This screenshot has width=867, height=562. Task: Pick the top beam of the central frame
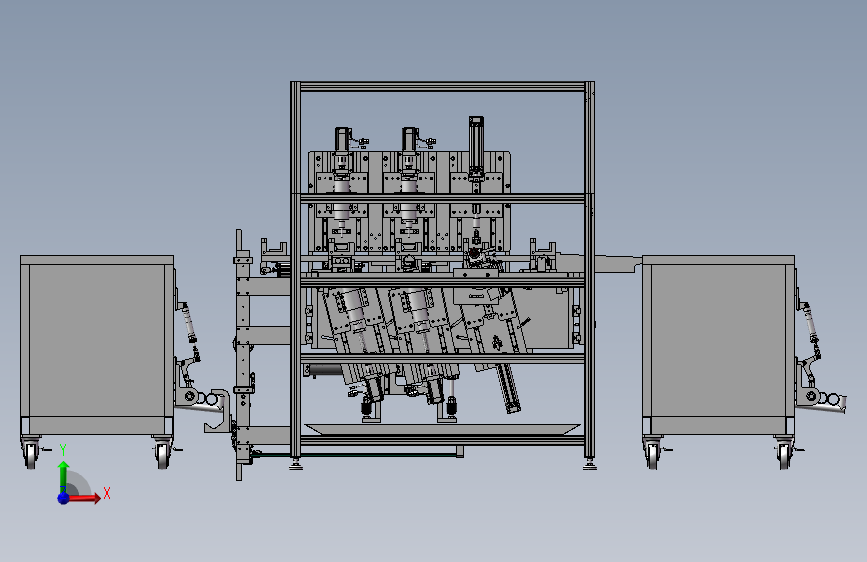tap(442, 87)
